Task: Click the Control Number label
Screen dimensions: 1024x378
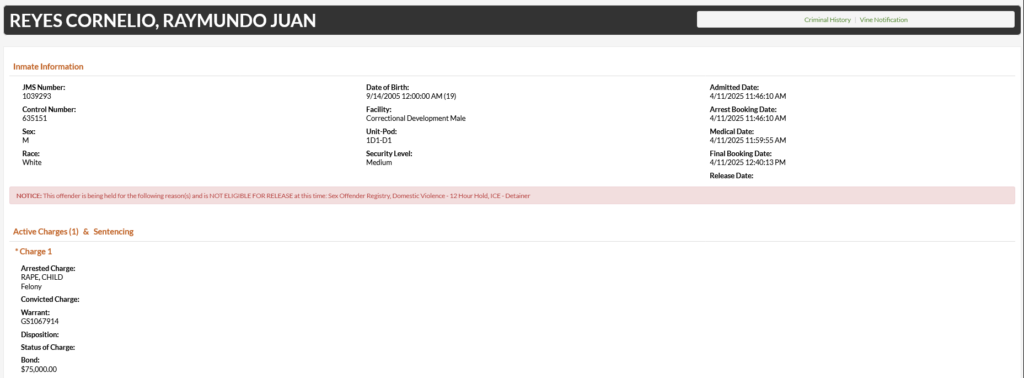Action: pos(49,110)
